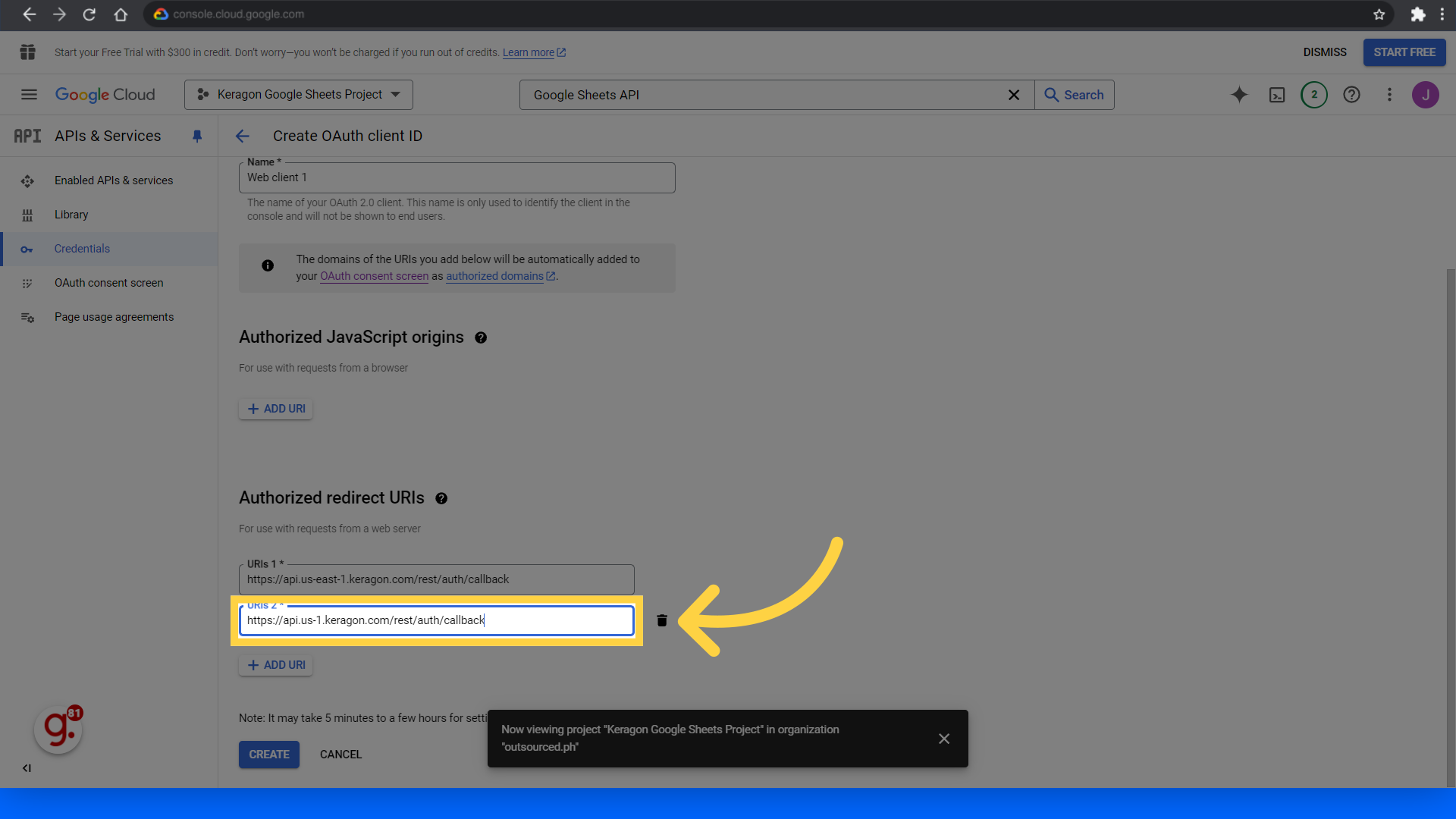Click the Search button
The image size is (1456, 819).
click(1075, 95)
